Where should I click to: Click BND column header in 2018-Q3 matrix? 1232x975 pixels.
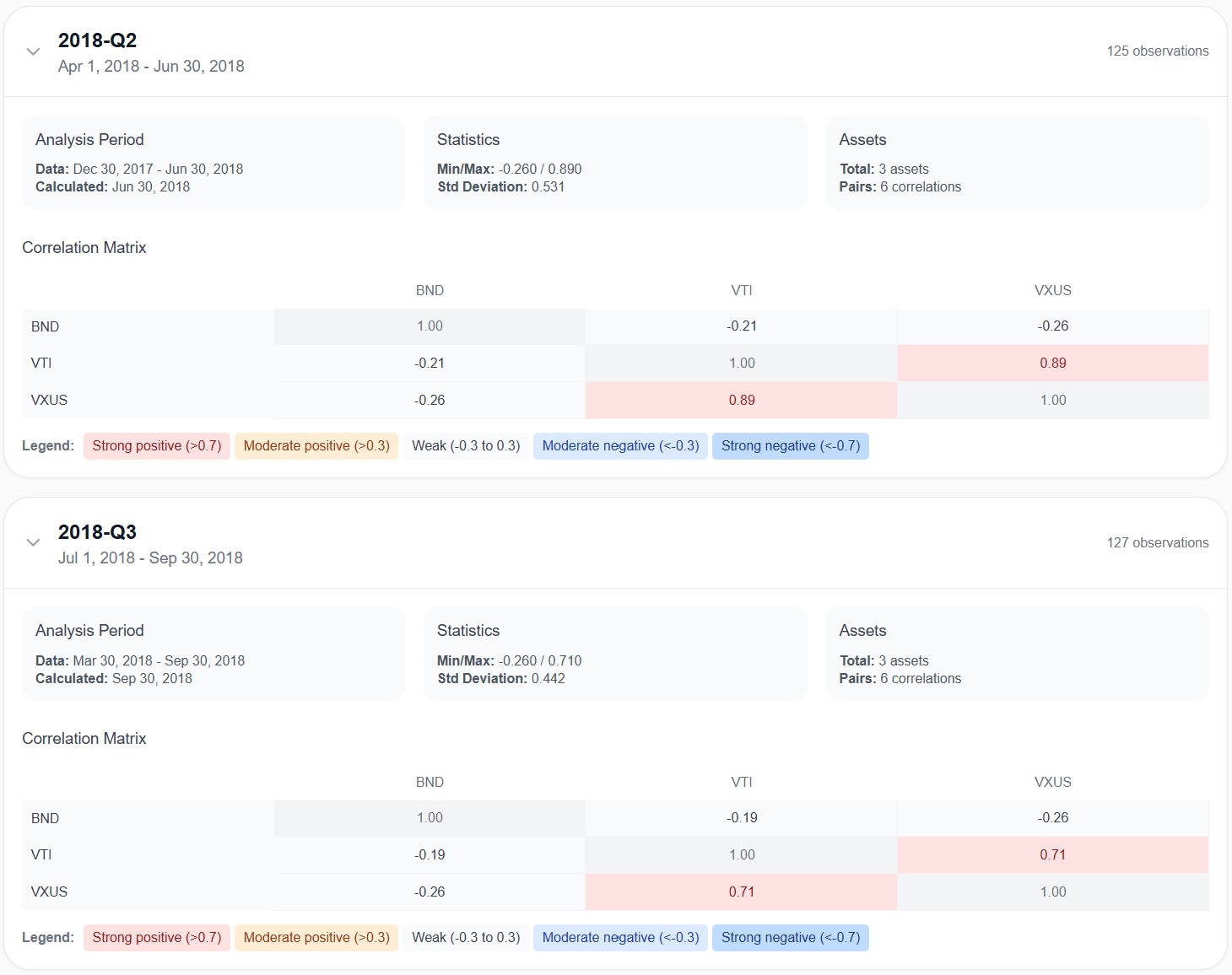[430, 783]
